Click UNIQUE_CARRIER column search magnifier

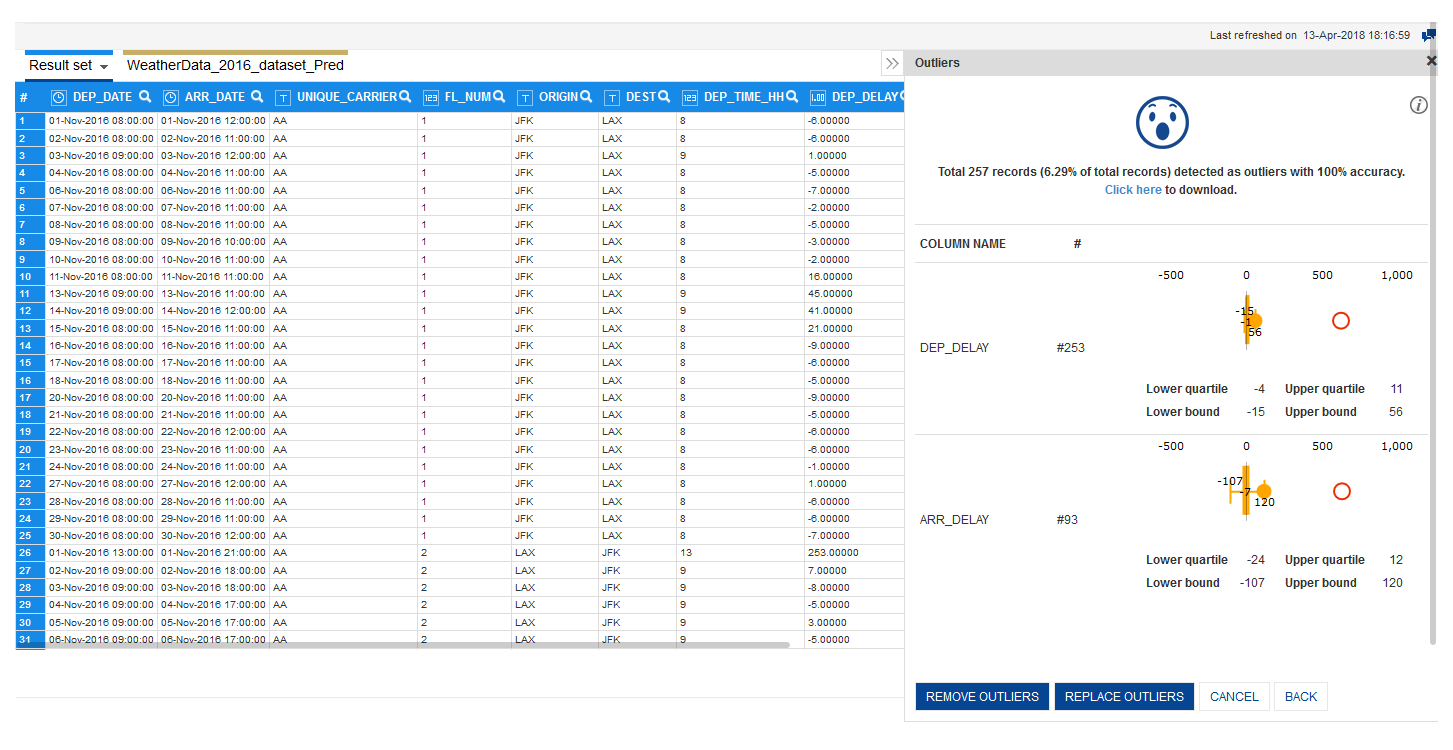tap(405, 97)
